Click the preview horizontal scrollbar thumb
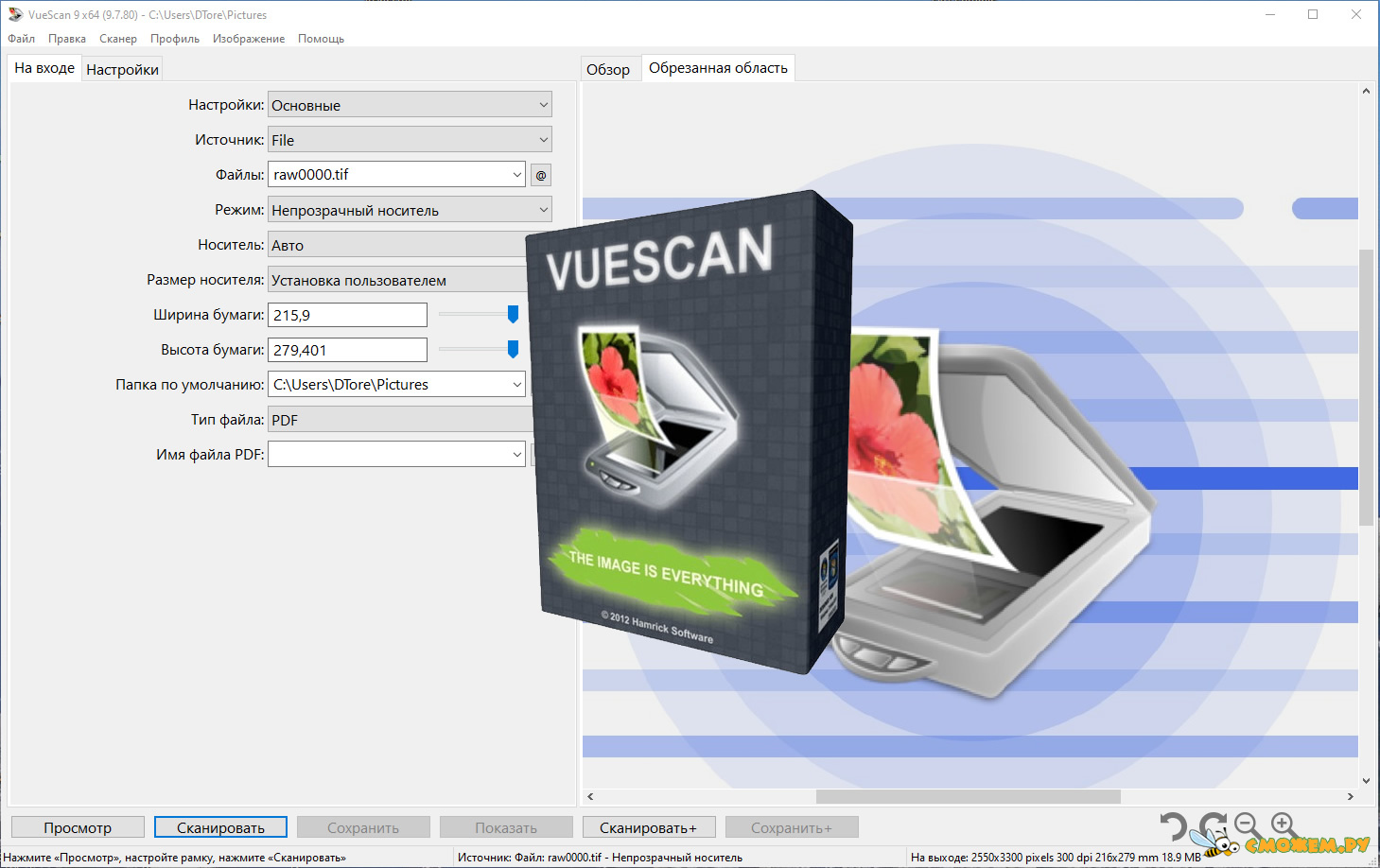This screenshot has height=868, width=1380. (x=968, y=796)
